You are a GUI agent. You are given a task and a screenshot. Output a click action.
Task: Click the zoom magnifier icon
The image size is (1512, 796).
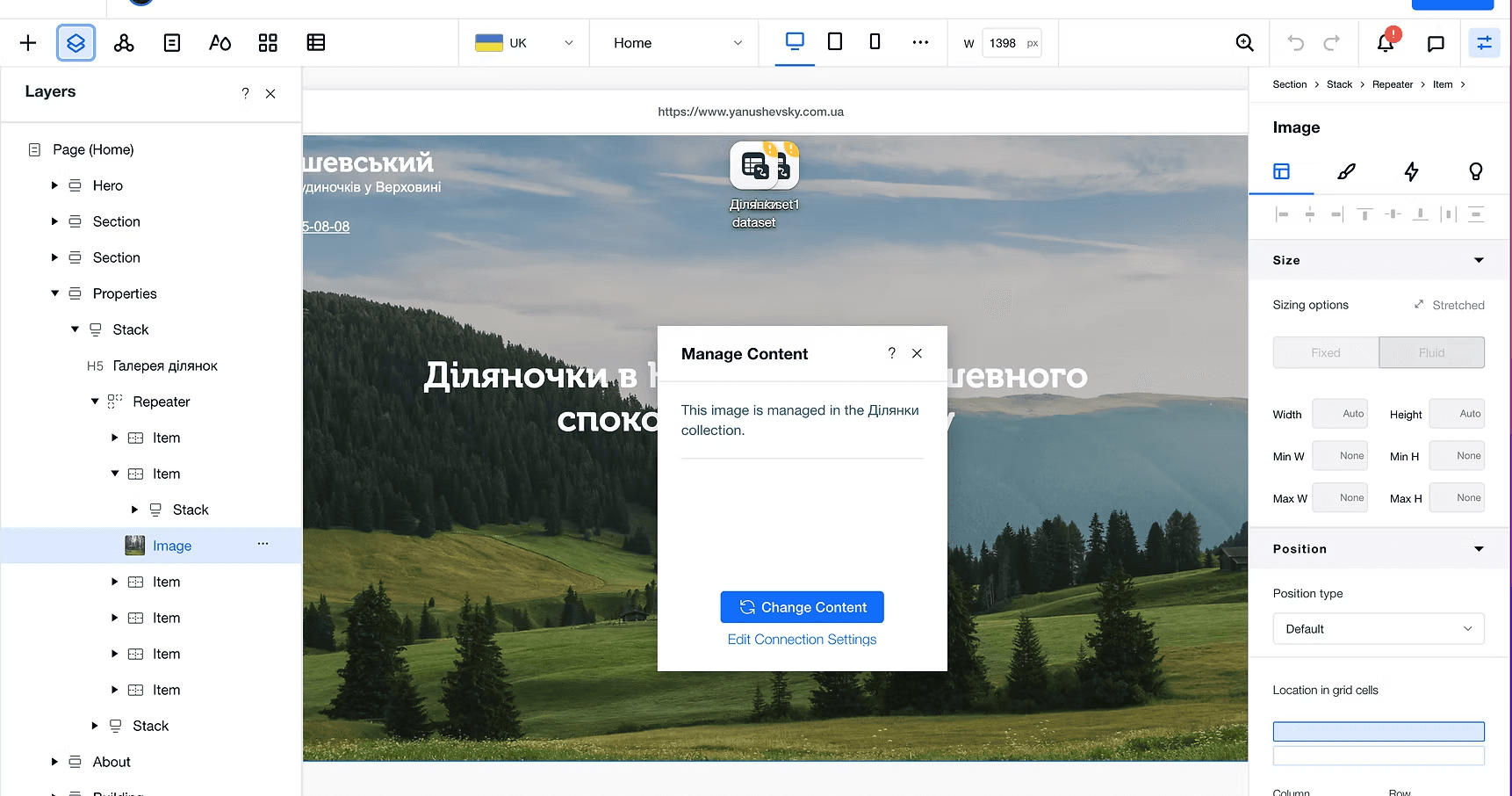(x=1244, y=43)
